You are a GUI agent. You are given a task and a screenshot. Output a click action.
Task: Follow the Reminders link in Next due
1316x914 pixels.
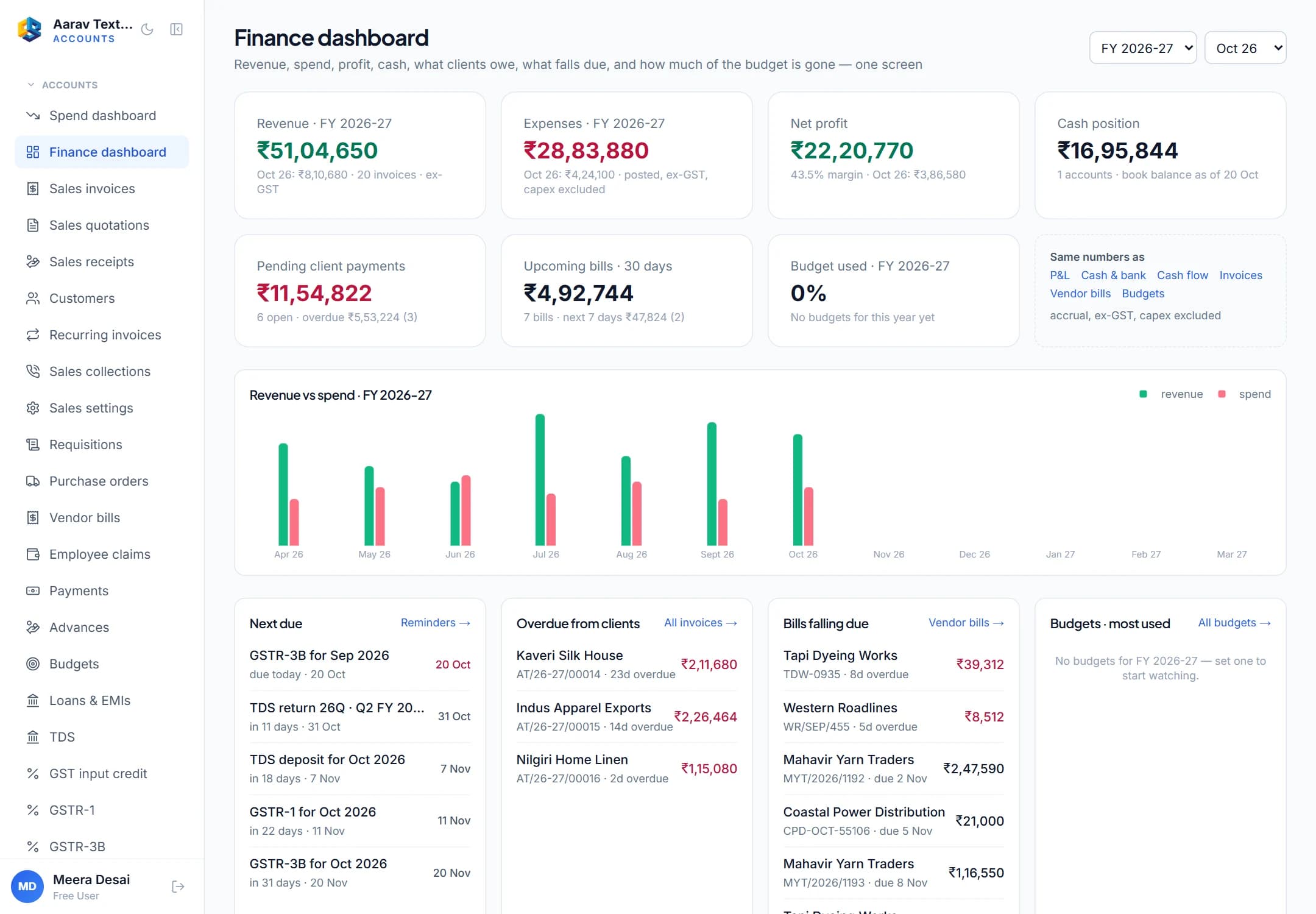[435, 623]
